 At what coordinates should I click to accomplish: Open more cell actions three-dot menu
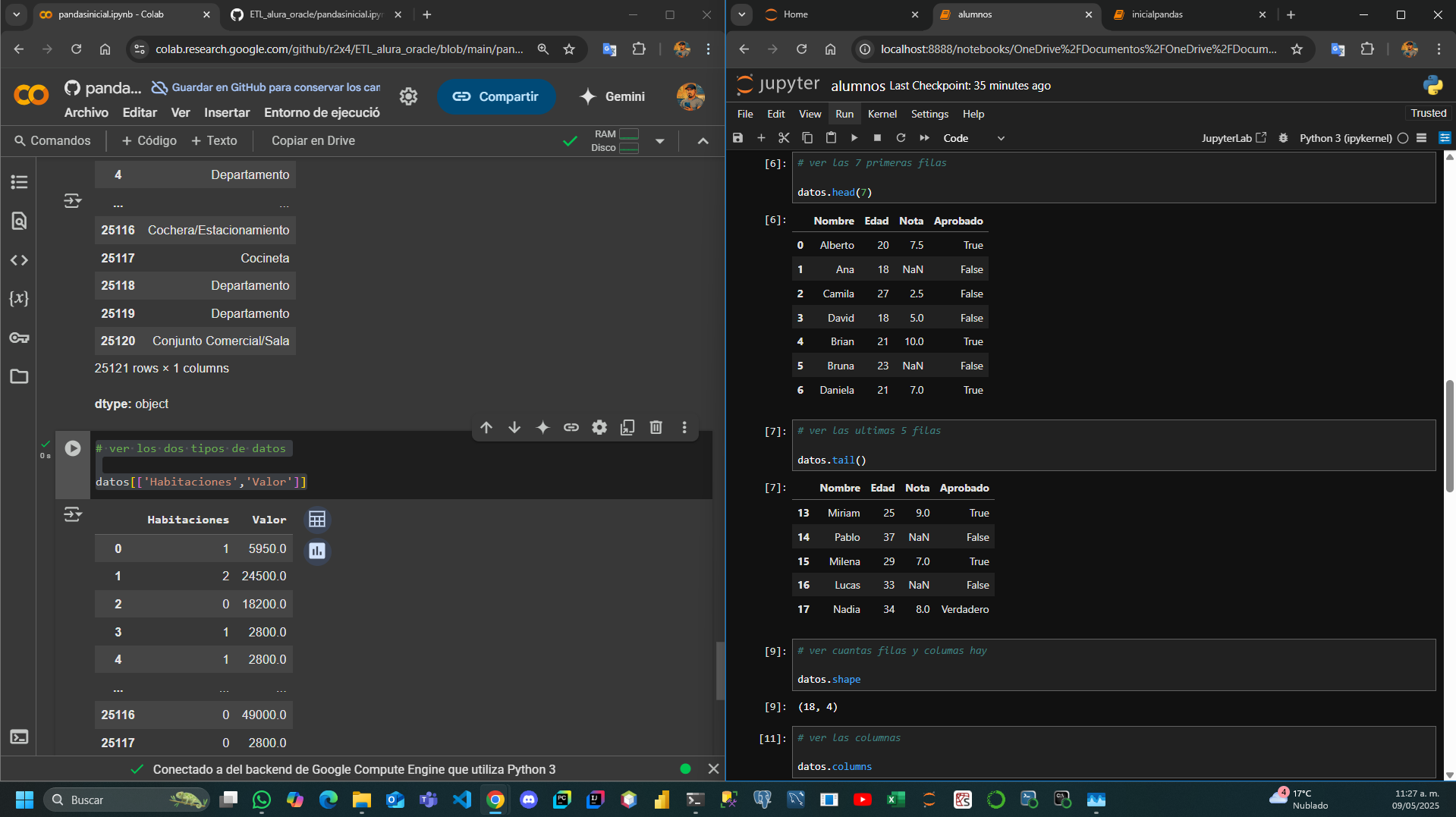[684, 428]
